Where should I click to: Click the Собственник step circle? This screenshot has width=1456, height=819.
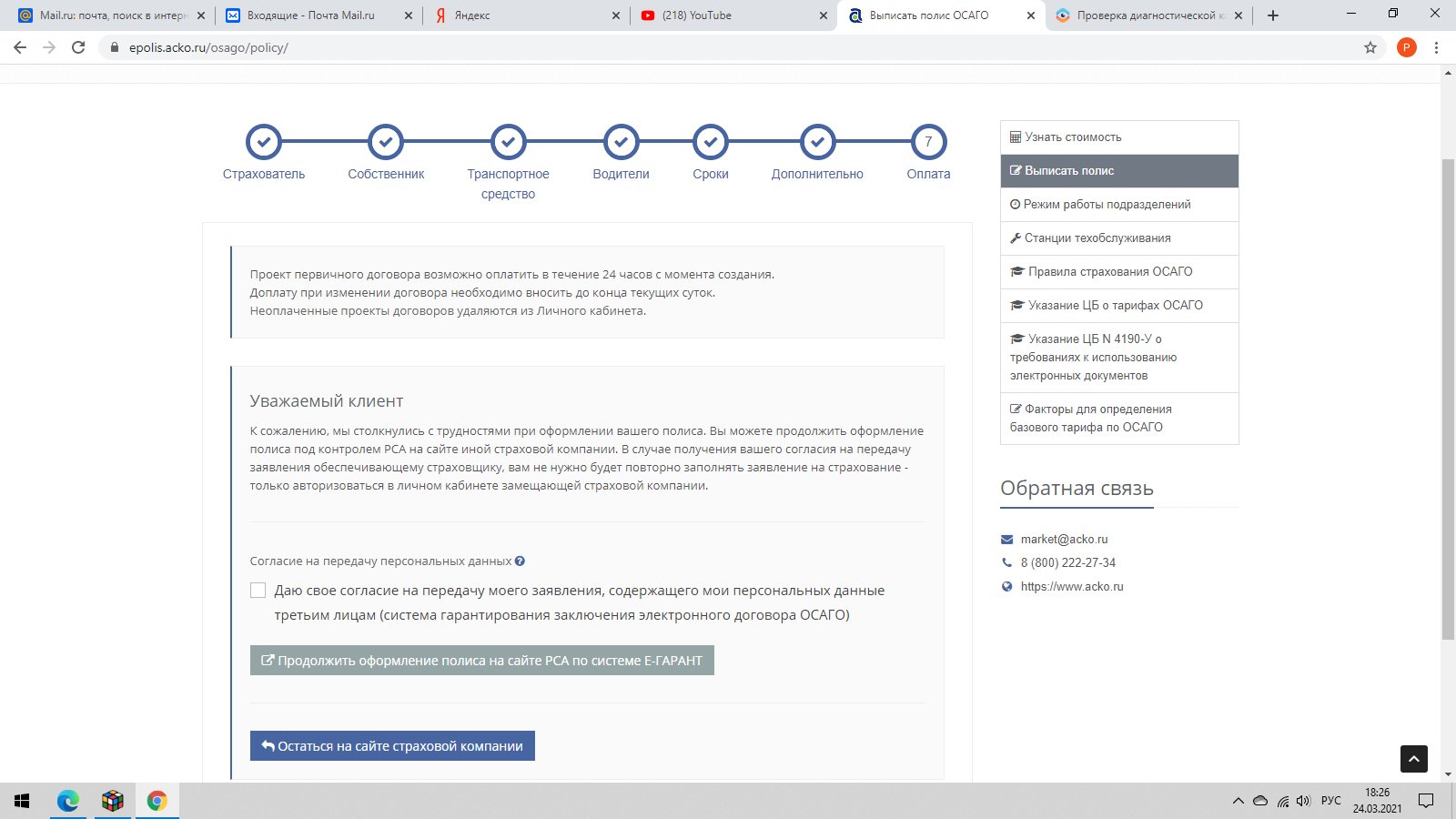coord(386,142)
